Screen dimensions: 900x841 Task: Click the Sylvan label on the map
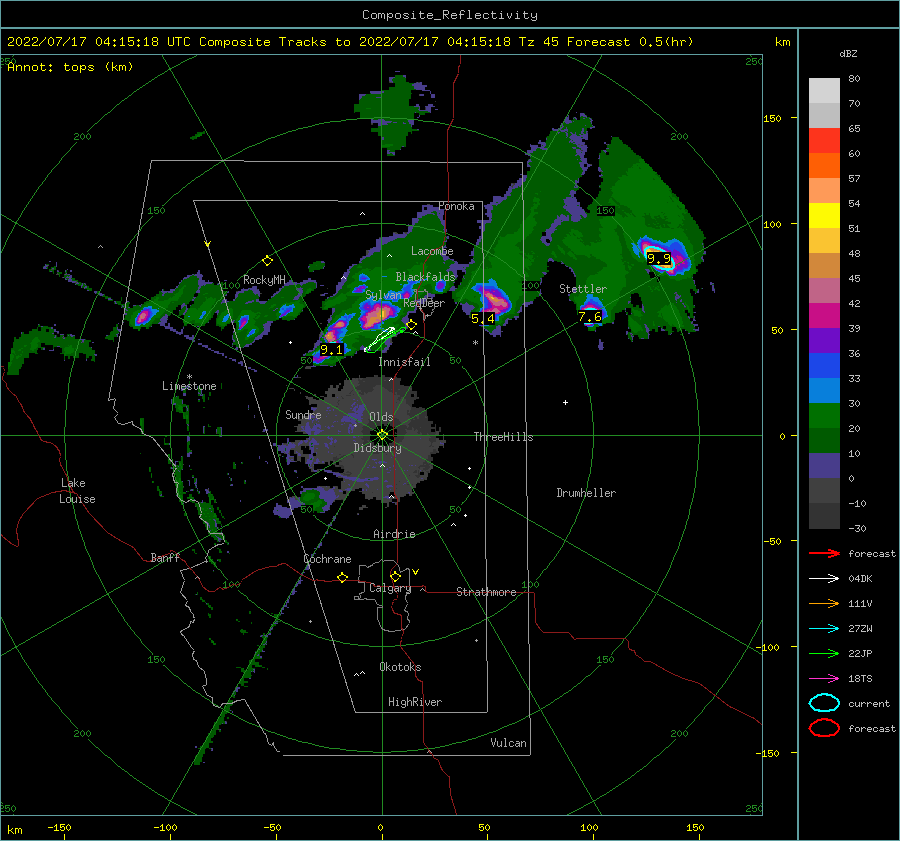tap(383, 295)
